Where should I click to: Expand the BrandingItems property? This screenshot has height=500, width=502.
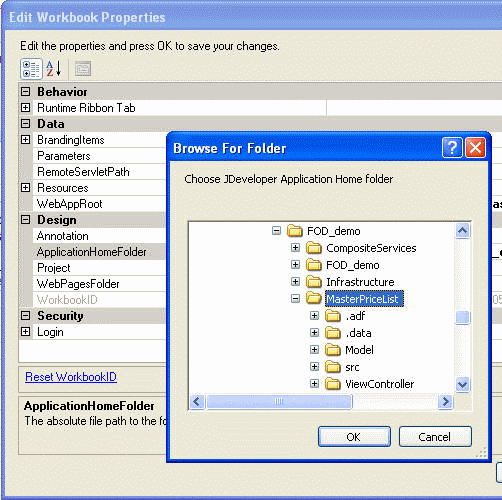coord(25,139)
